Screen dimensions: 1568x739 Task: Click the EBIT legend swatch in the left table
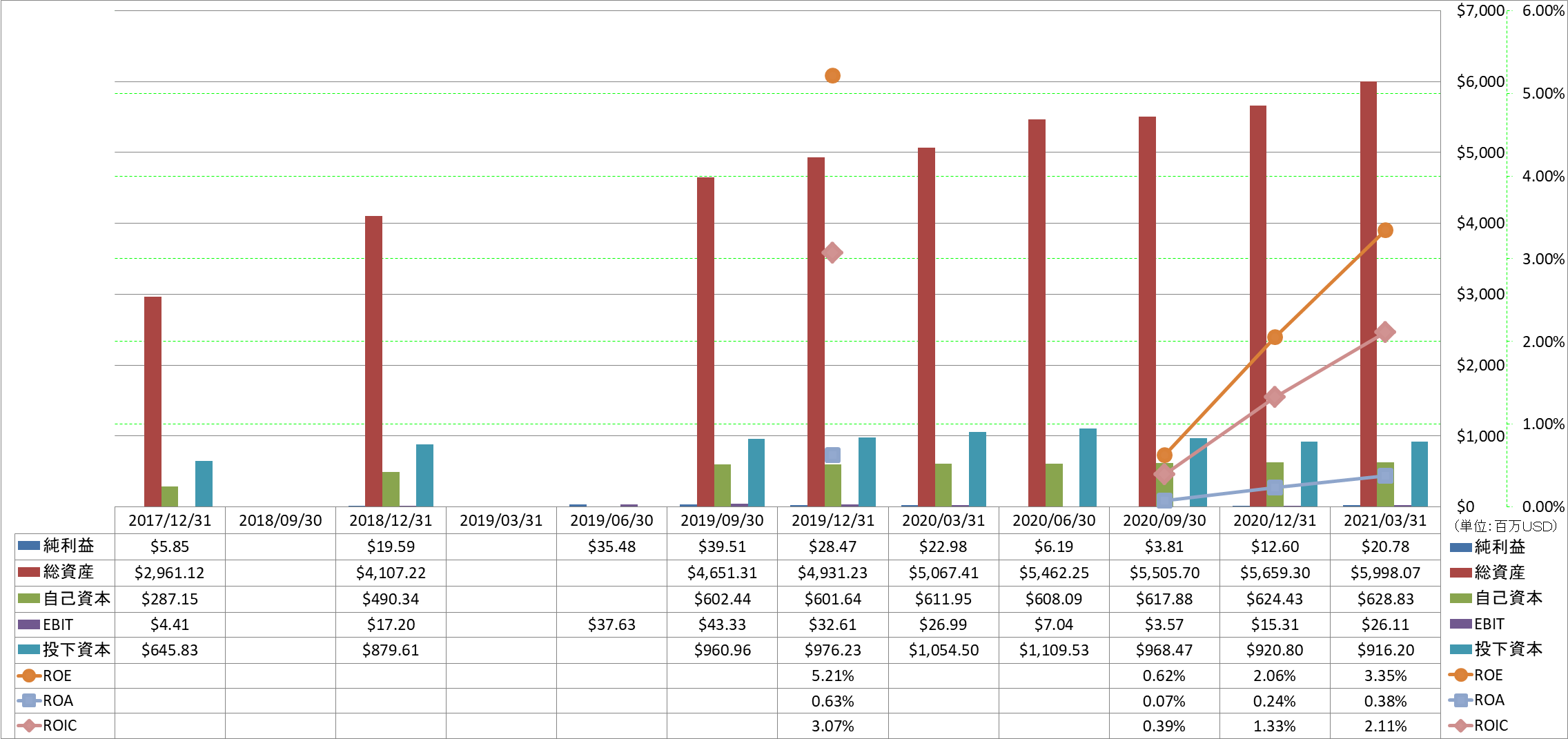click(28, 624)
